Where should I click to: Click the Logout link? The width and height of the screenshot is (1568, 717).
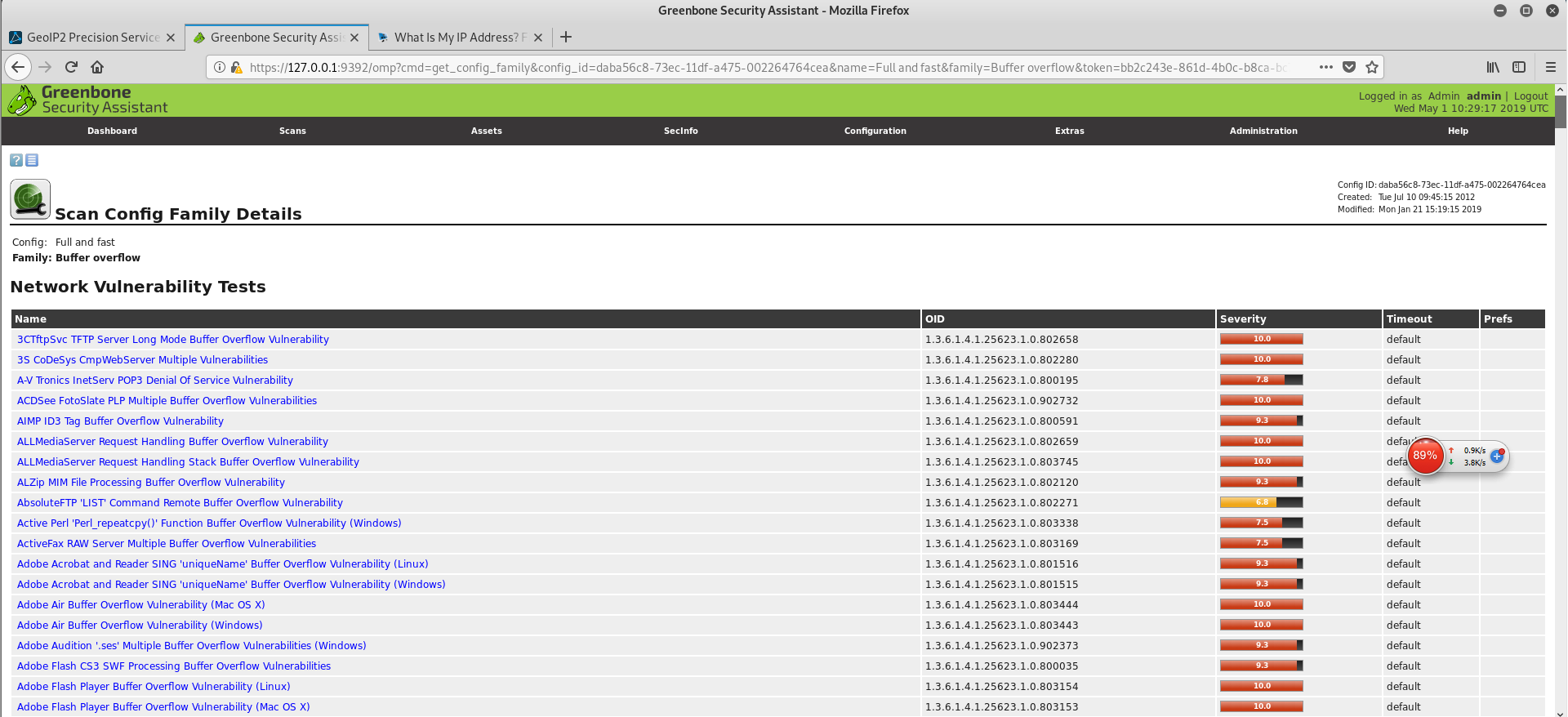(1531, 96)
